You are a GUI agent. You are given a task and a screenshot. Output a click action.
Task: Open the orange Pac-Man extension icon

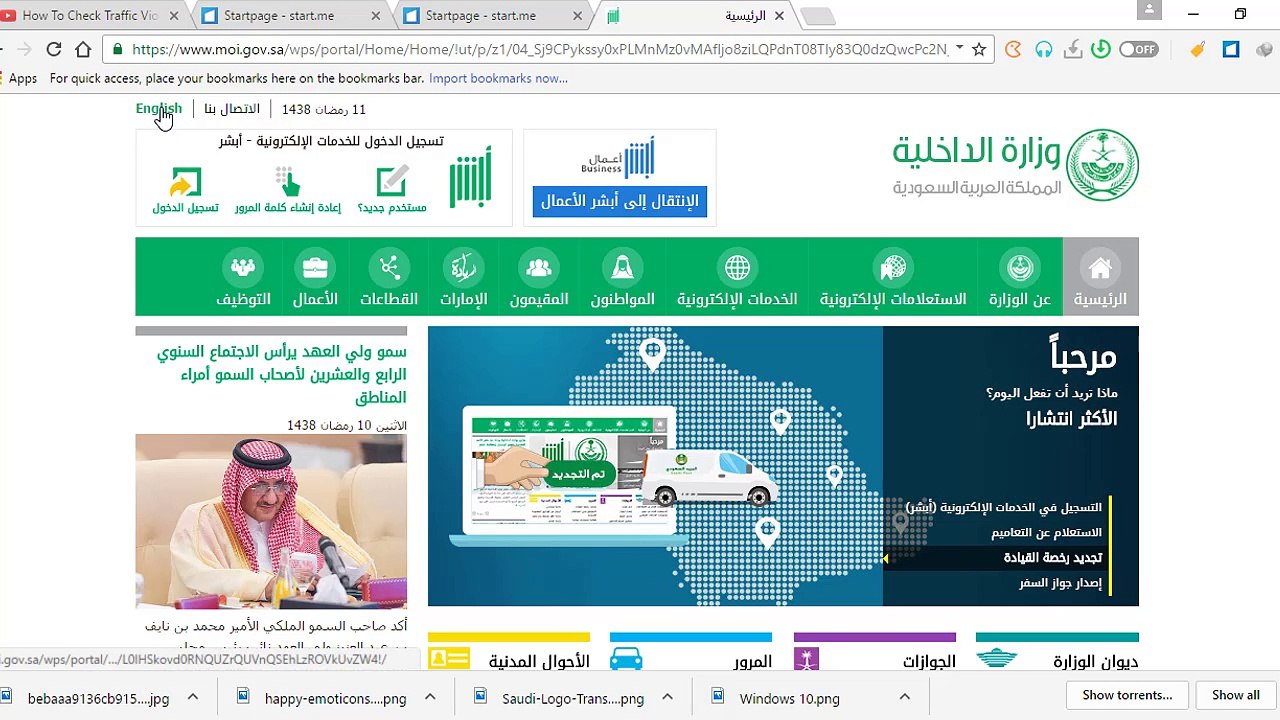point(1013,49)
